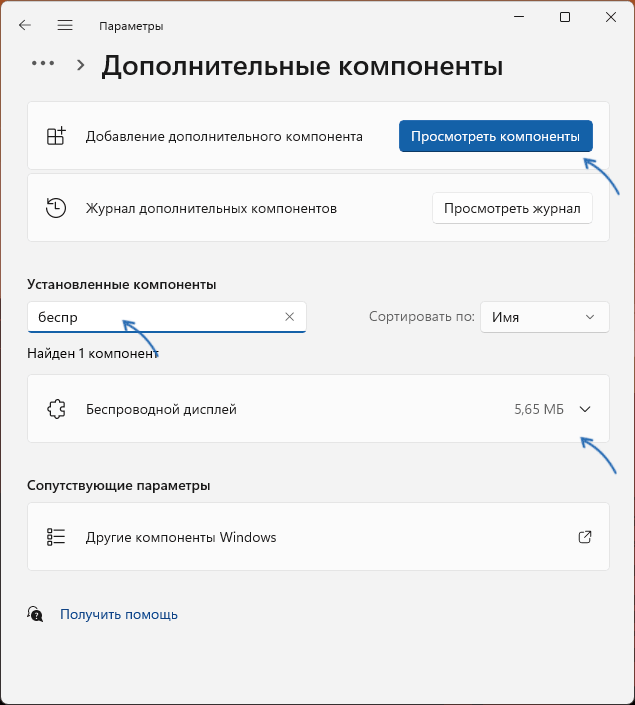Image resolution: width=635 pixels, height=705 pixels.
Task: Click the Параметры window title
Action: point(131,26)
